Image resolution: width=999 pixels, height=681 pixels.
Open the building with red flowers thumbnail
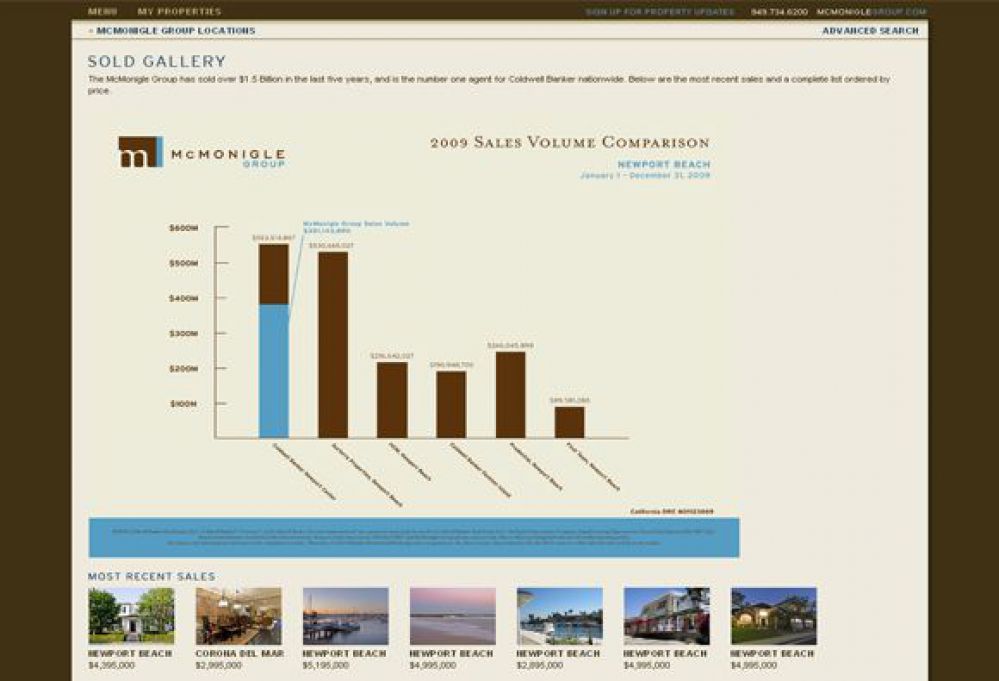666,616
